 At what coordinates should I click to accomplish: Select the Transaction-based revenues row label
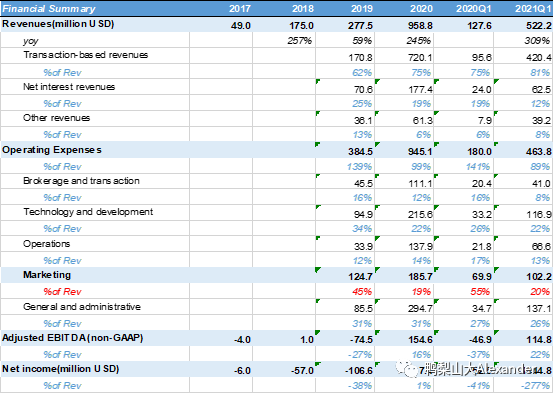tap(86, 55)
